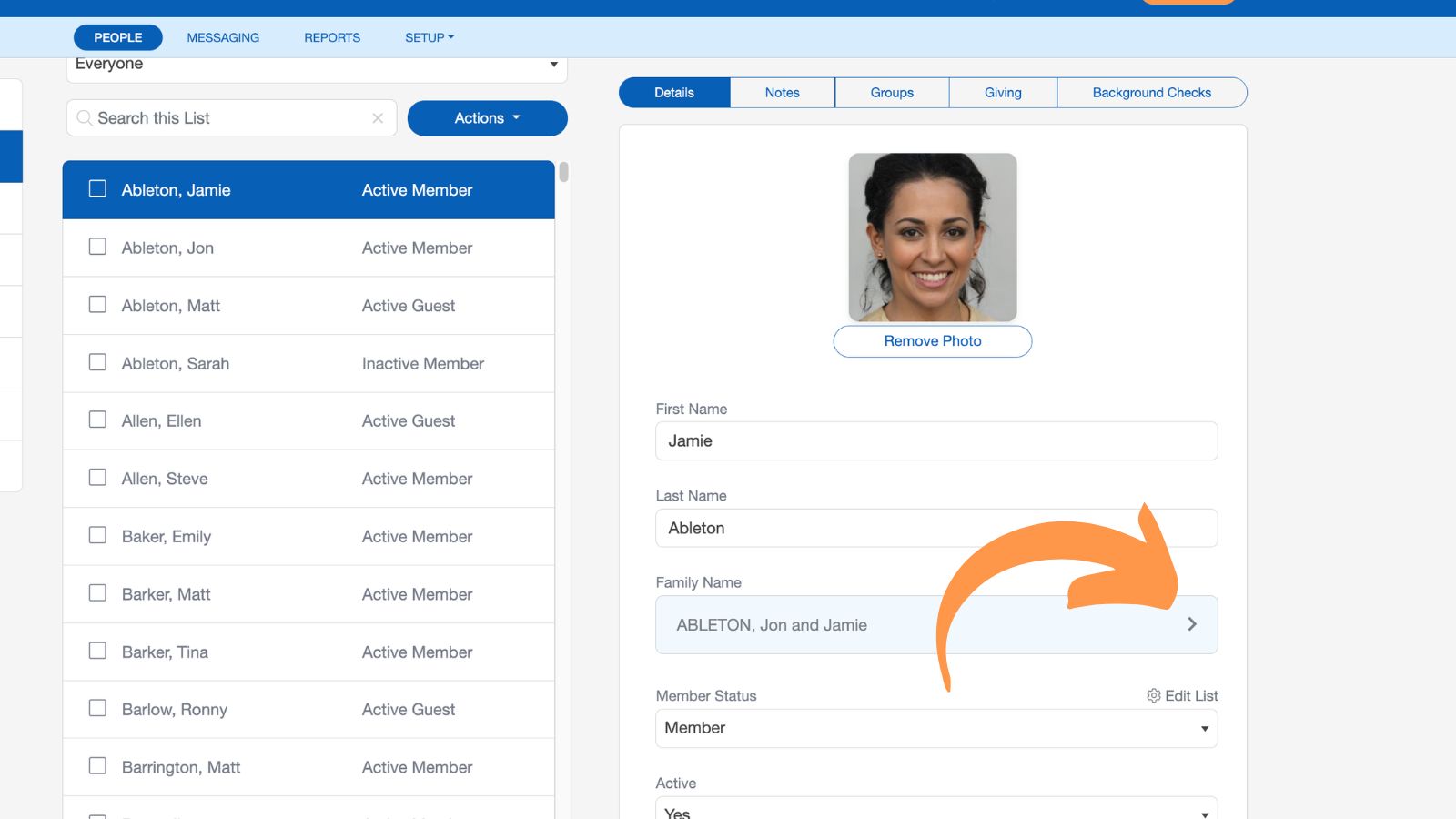Clear search using the X icon
1456x819 pixels.
[x=378, y=118]
